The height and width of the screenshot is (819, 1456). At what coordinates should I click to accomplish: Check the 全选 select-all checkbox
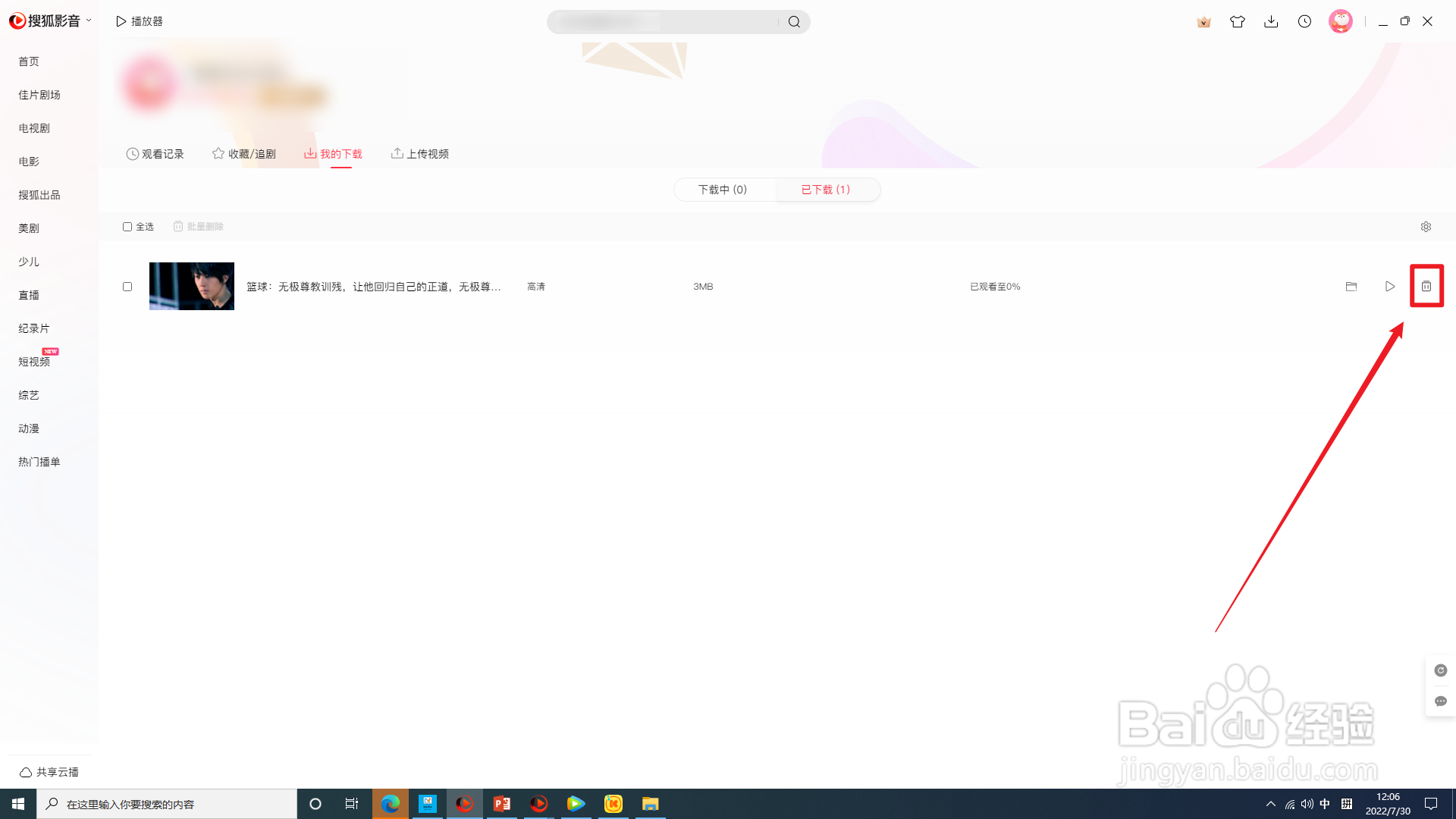coord(127,227)
